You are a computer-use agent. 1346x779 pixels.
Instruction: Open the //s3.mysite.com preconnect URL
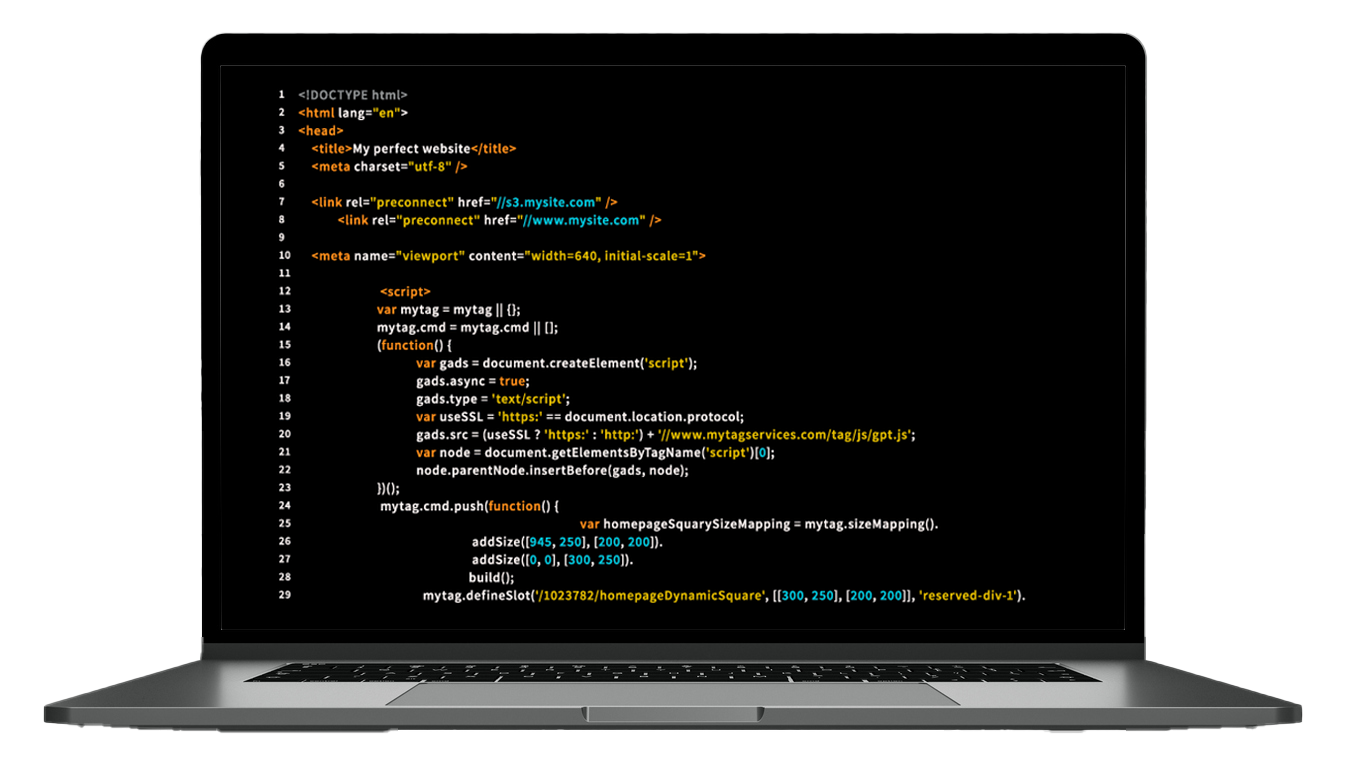click(x=546, y=202)
